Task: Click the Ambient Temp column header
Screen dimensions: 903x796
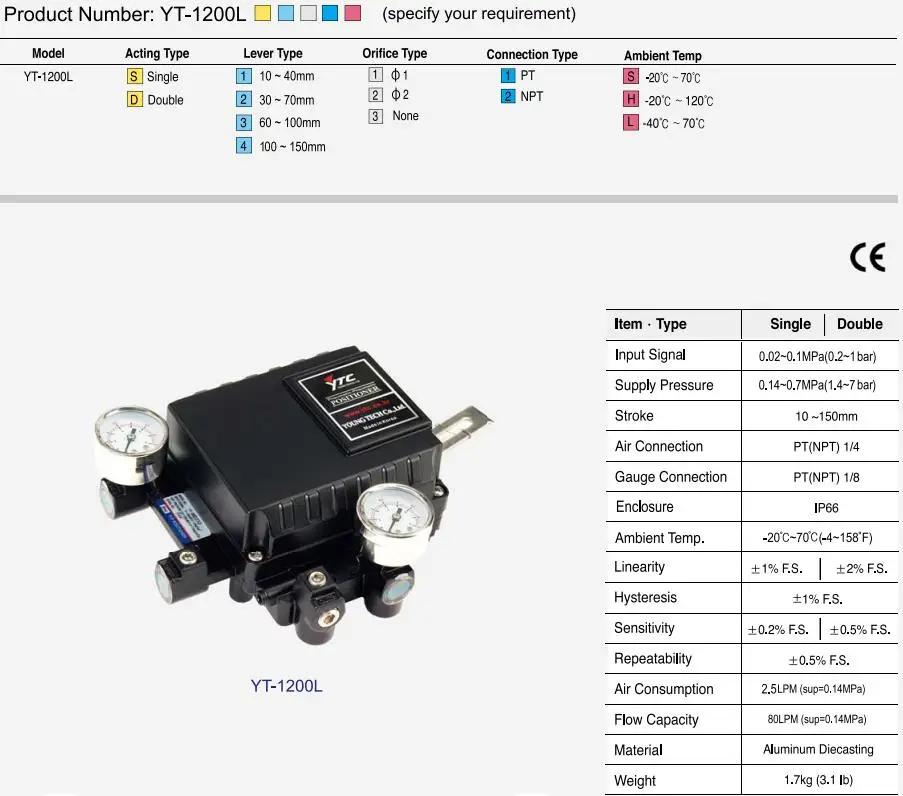Action: pos(663,56)
